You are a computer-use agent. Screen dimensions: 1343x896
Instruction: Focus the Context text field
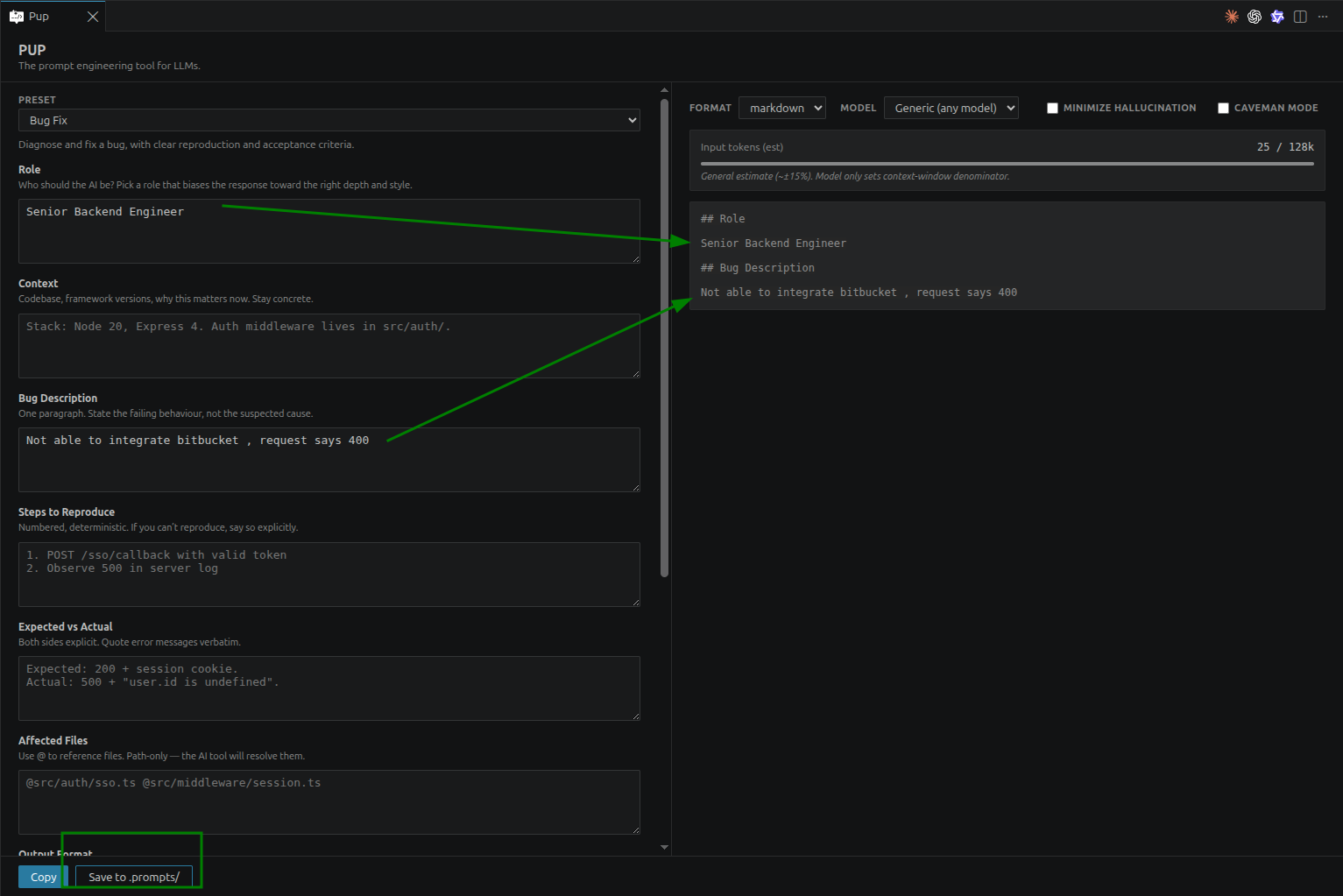click(329, 346)
